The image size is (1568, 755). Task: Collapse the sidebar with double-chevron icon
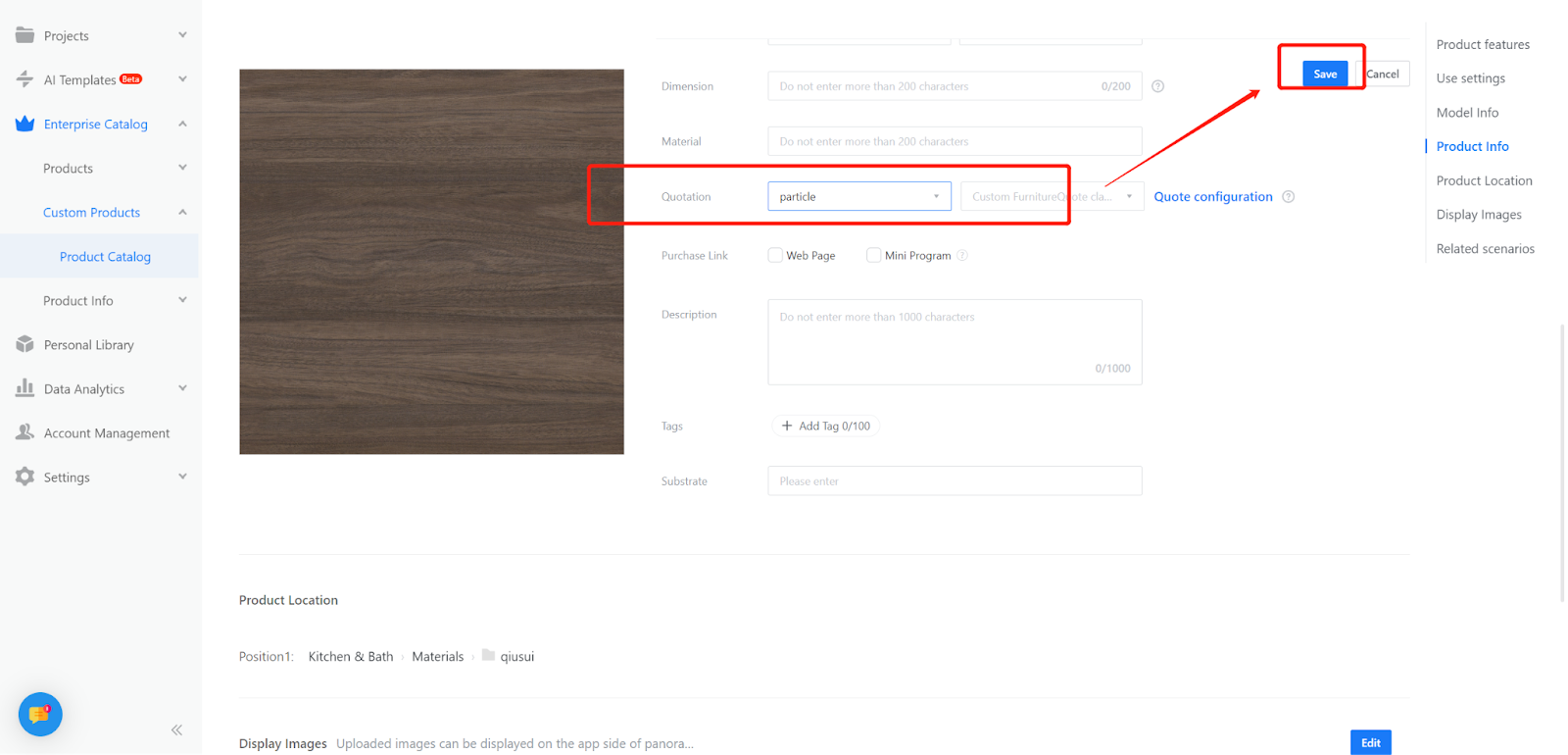pos(176,730)
